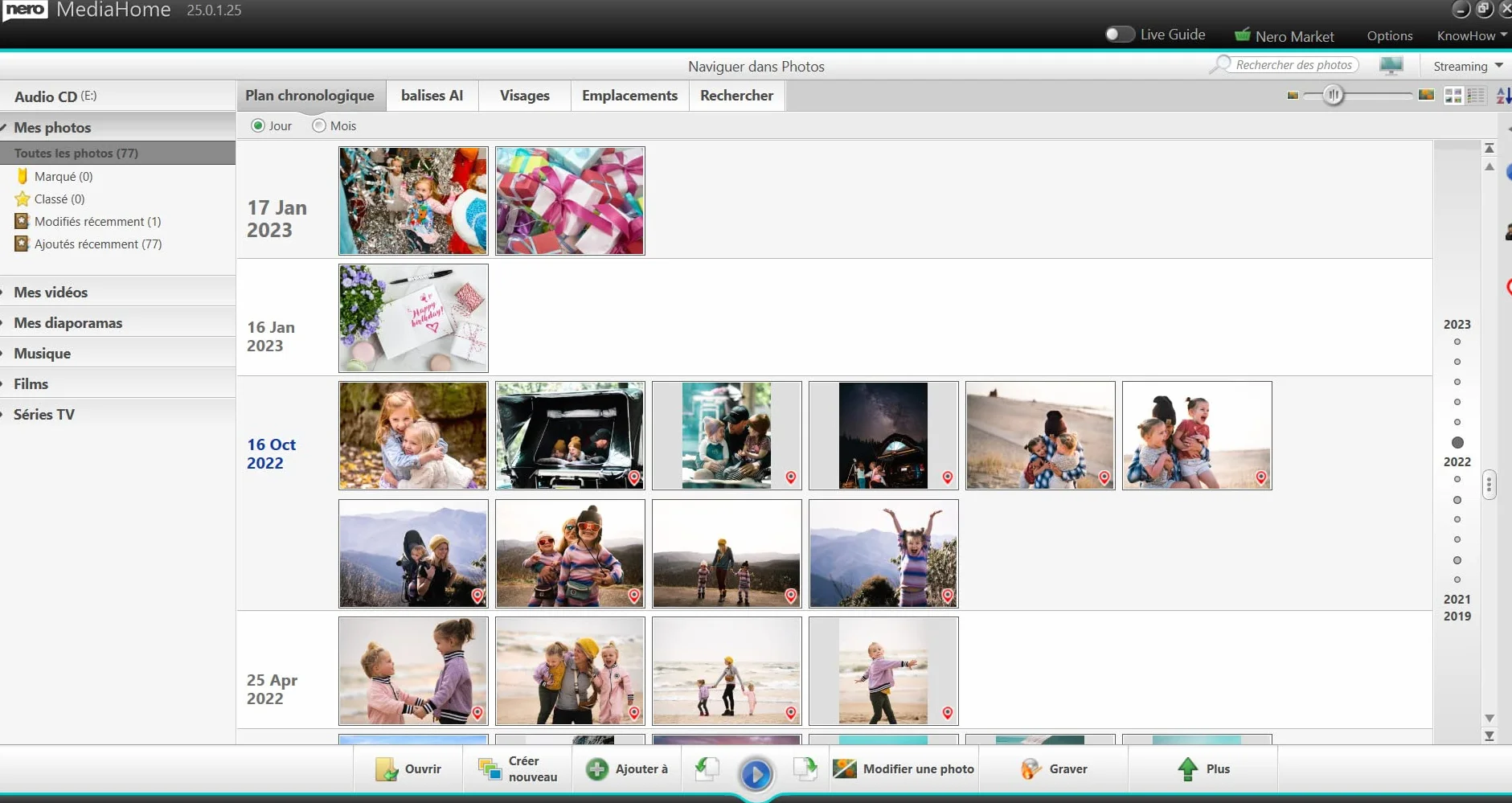Click the monitor display icon
1512x803 pixels.
coord(1391,65)
